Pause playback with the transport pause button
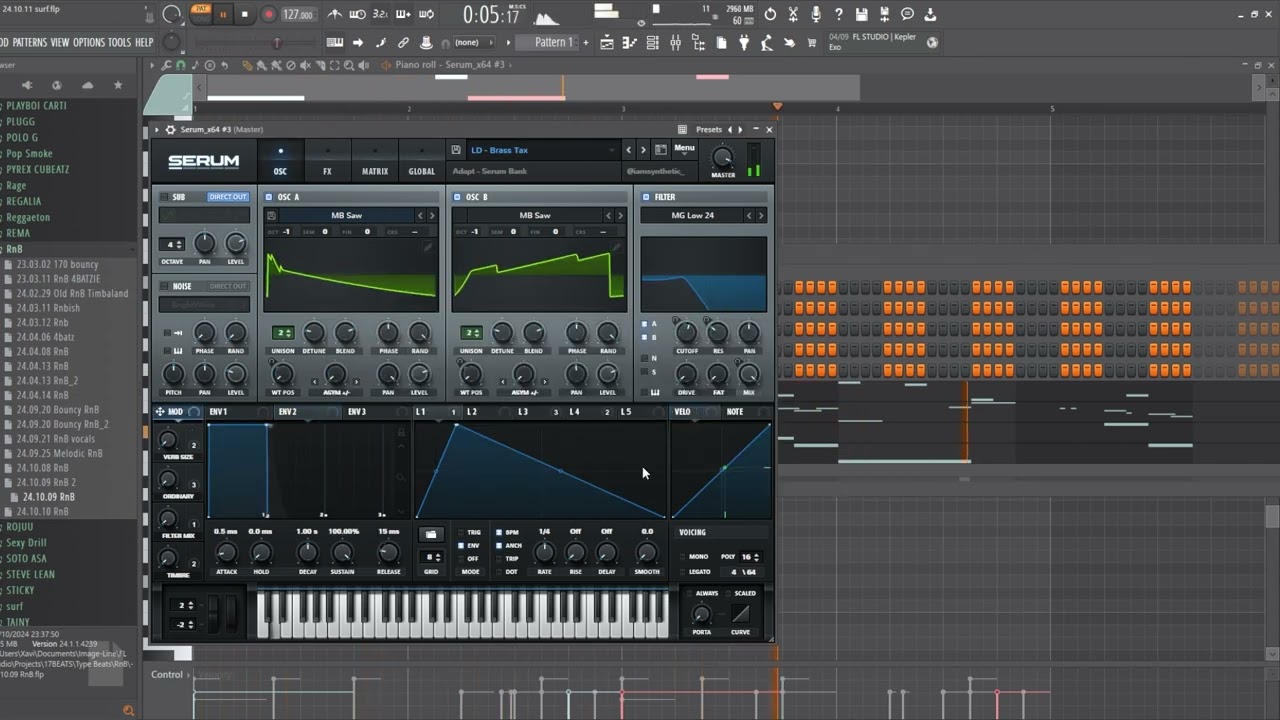This screenshot has width=1280, height=720. 222,14
